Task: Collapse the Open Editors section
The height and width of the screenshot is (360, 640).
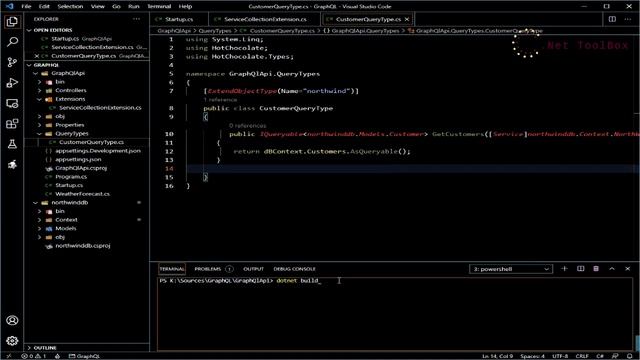Action: (x=29, y=30)
